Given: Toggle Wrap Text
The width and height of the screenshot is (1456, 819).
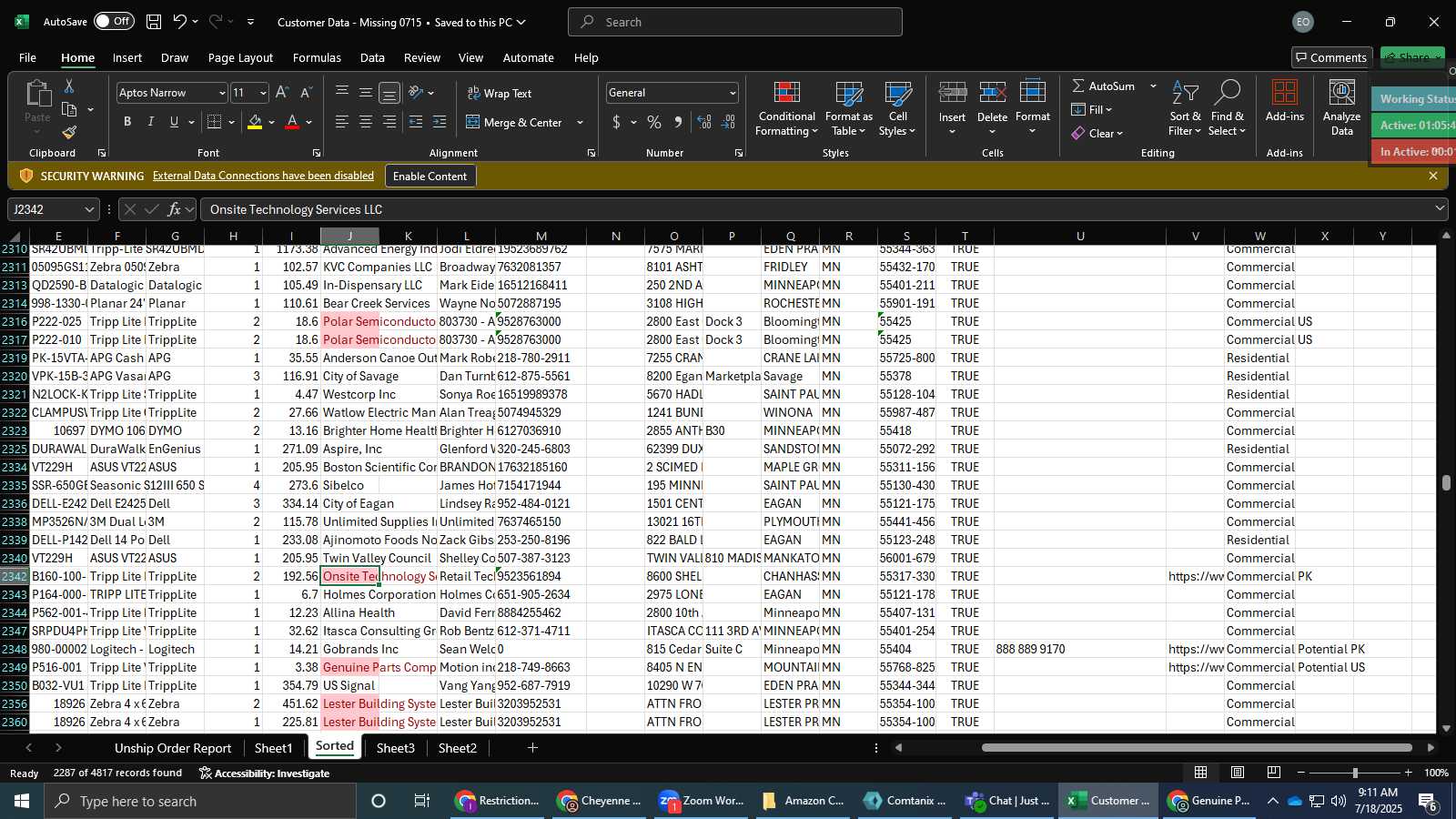Looking at the screenshot, I should pyautogui.click(x=500, y=93).
